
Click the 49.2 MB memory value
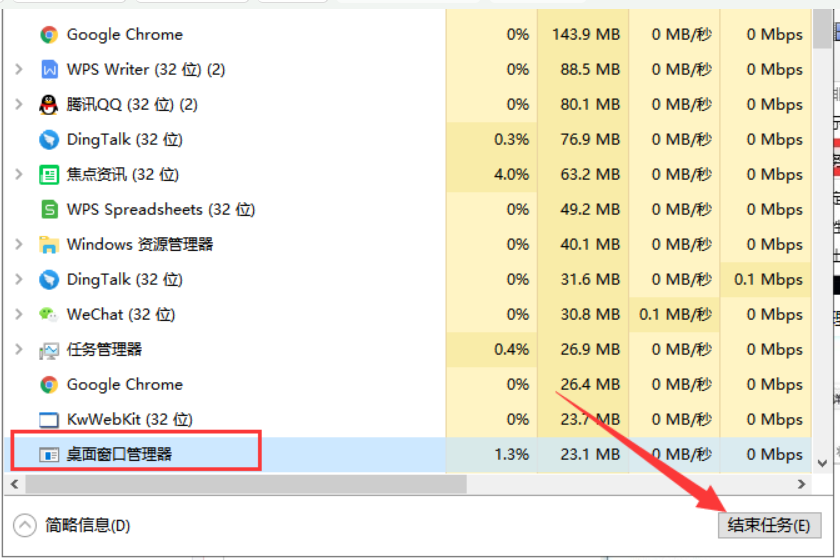point(590,210)
